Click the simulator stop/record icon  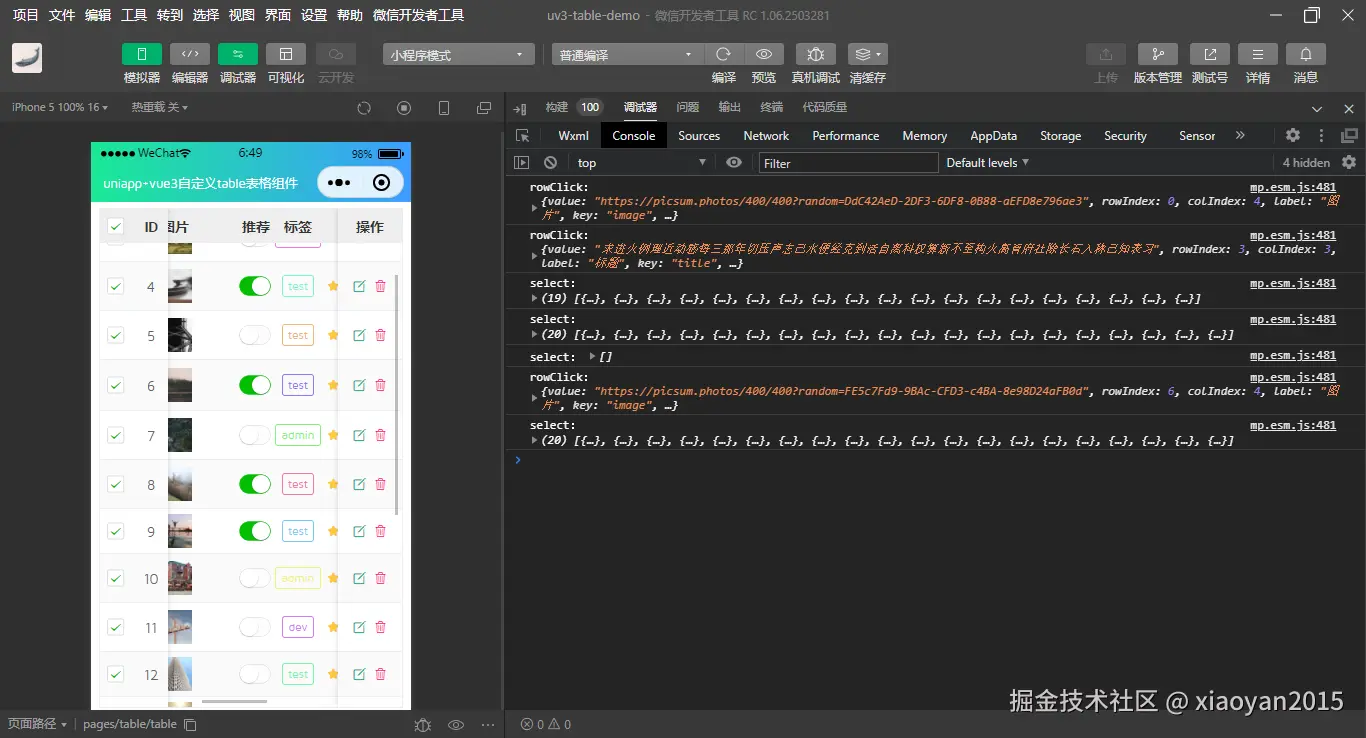click(x=404, y=108)
